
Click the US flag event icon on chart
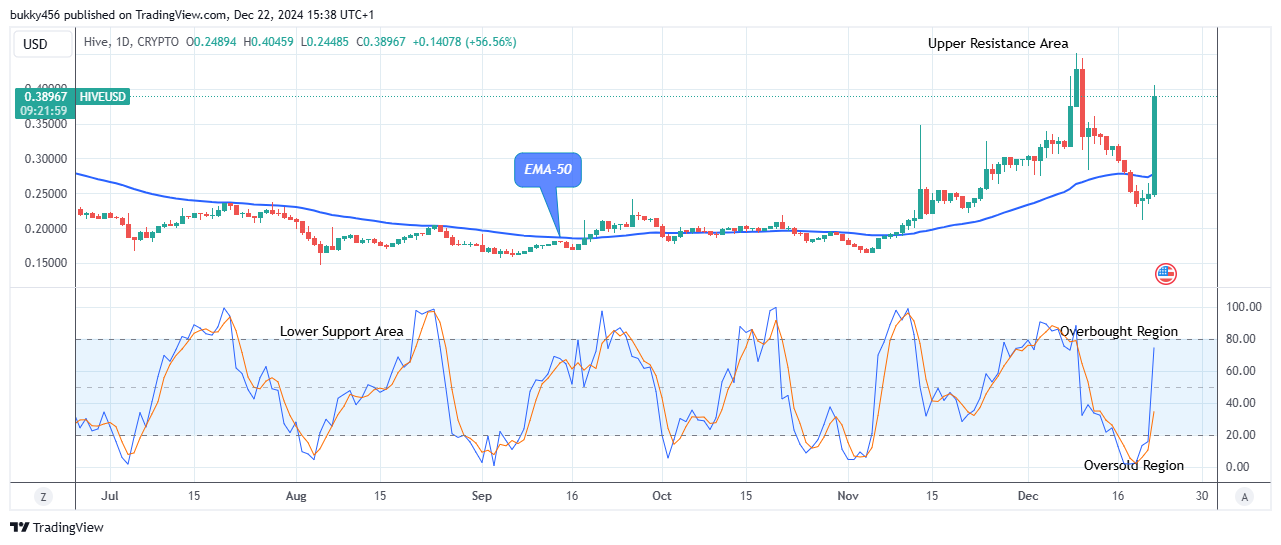pos(1165,273)
